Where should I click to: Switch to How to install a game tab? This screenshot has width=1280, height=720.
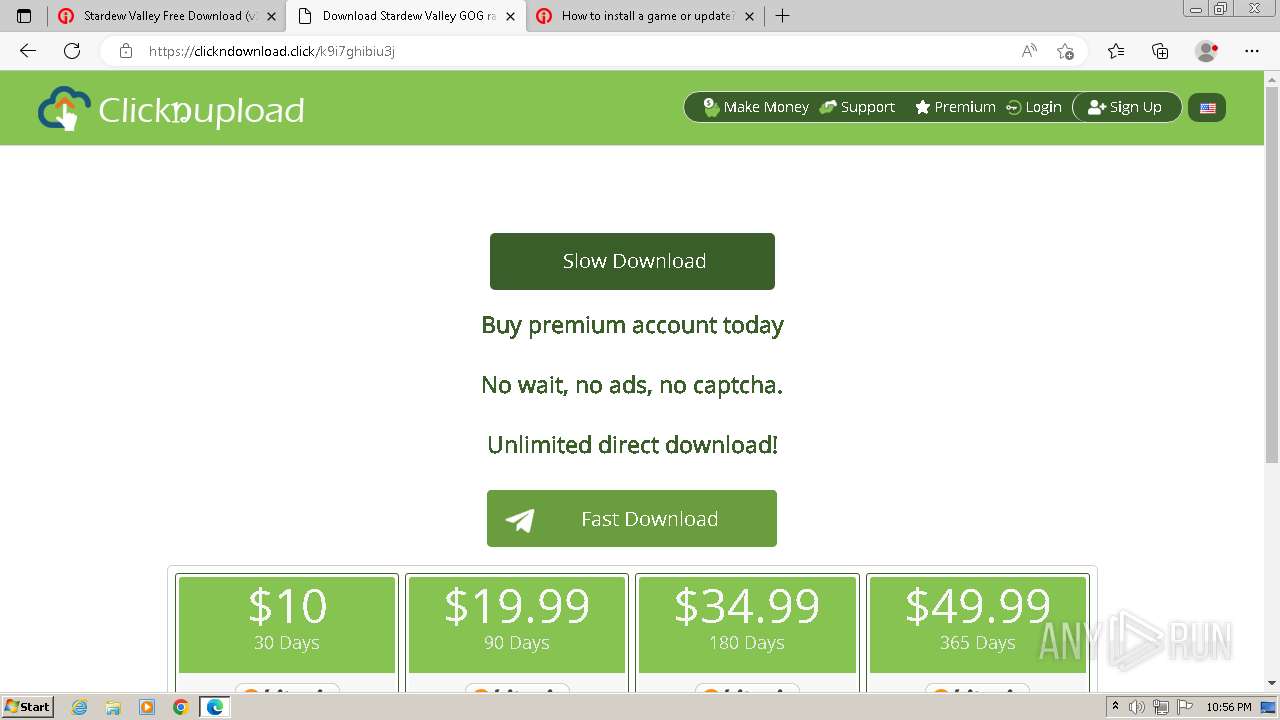(645, 16)
